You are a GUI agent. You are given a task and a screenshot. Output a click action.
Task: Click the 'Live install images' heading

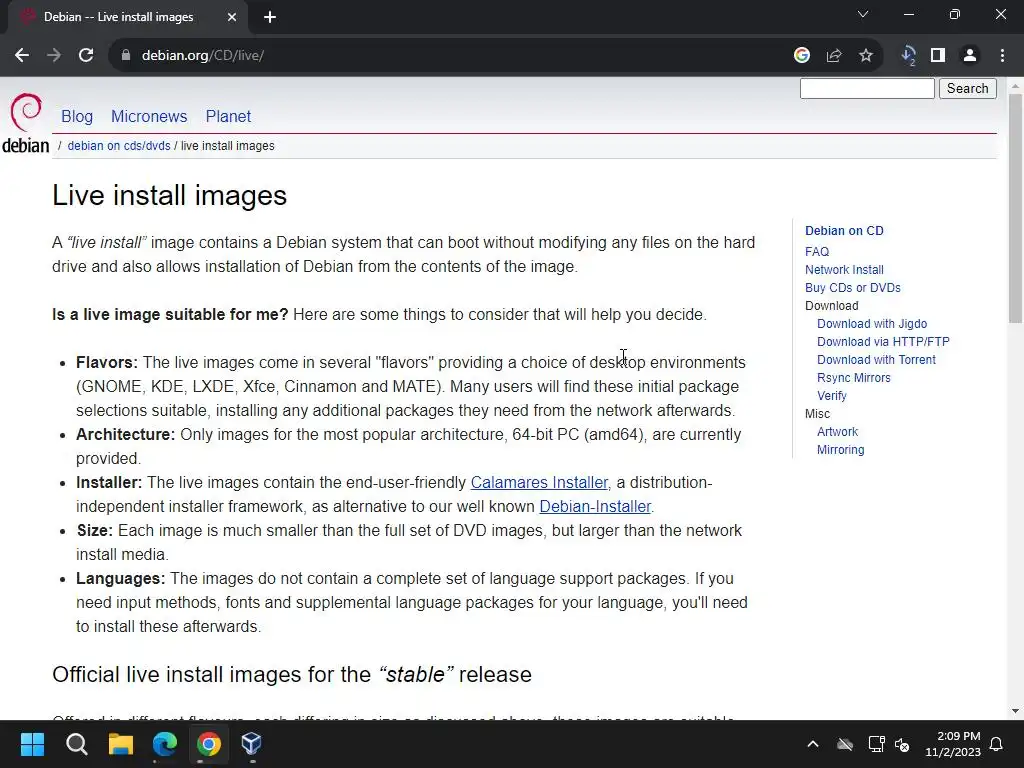pyautogui.click(x=169, y=195)
